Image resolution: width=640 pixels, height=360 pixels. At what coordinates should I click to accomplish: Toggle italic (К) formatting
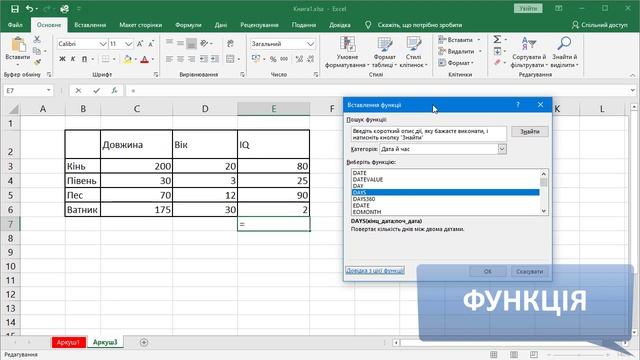[x=73, y=59]
